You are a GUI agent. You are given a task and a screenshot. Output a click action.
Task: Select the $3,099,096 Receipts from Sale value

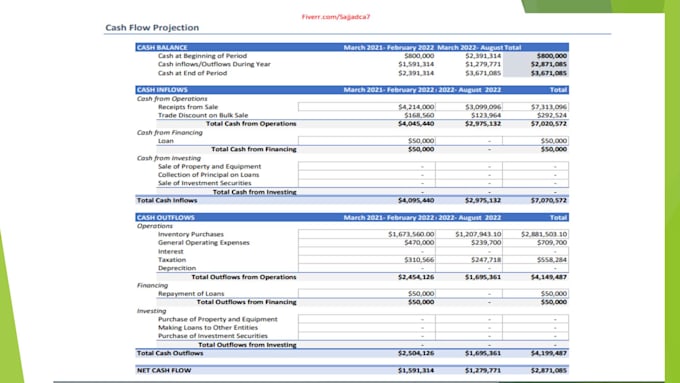[483, 107]
